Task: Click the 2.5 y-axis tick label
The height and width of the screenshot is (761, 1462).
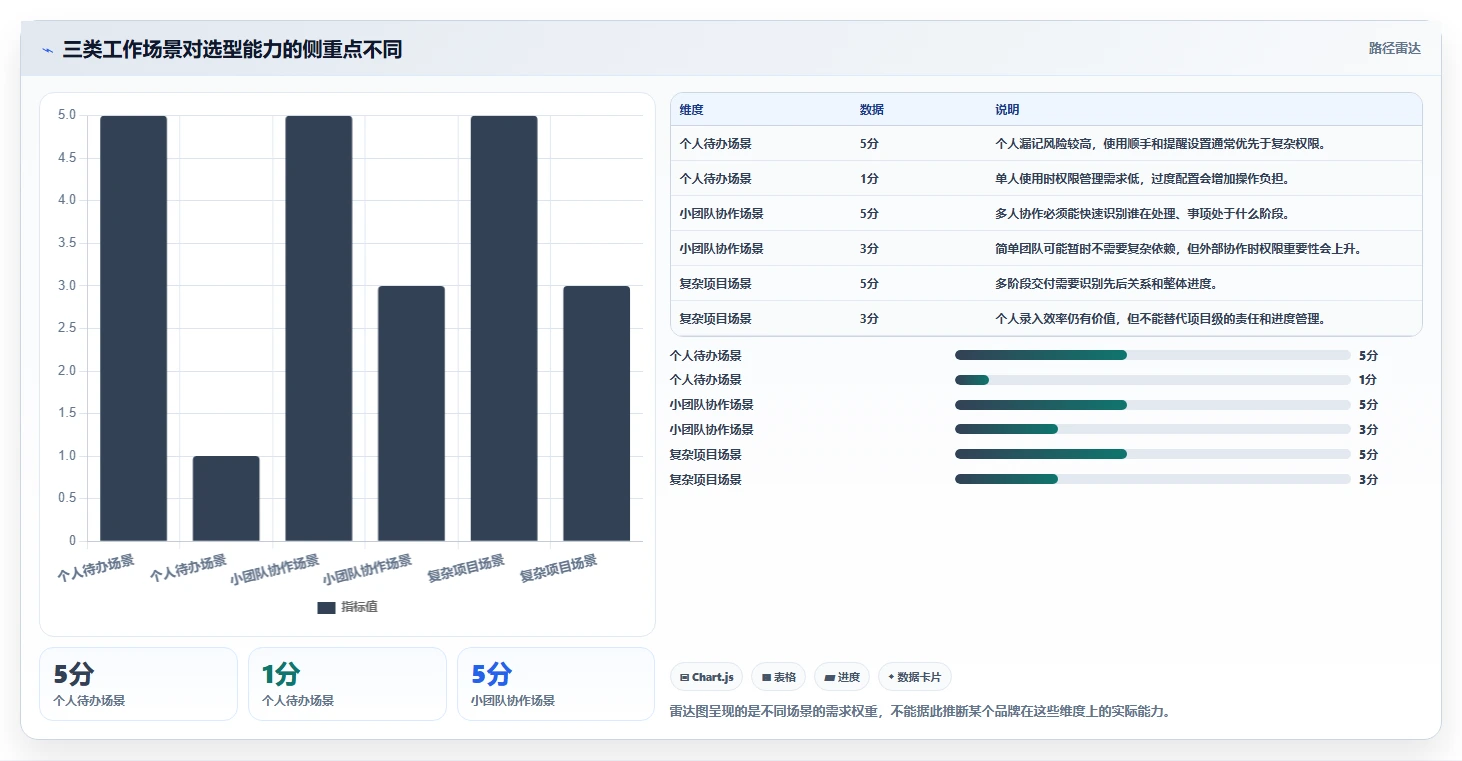Action: pyautogui.click(x=66, y=328)
